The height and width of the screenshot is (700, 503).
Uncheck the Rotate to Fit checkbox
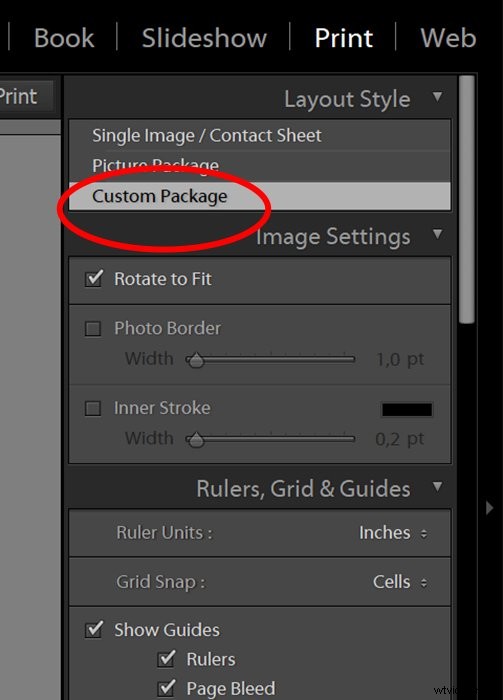94,279
